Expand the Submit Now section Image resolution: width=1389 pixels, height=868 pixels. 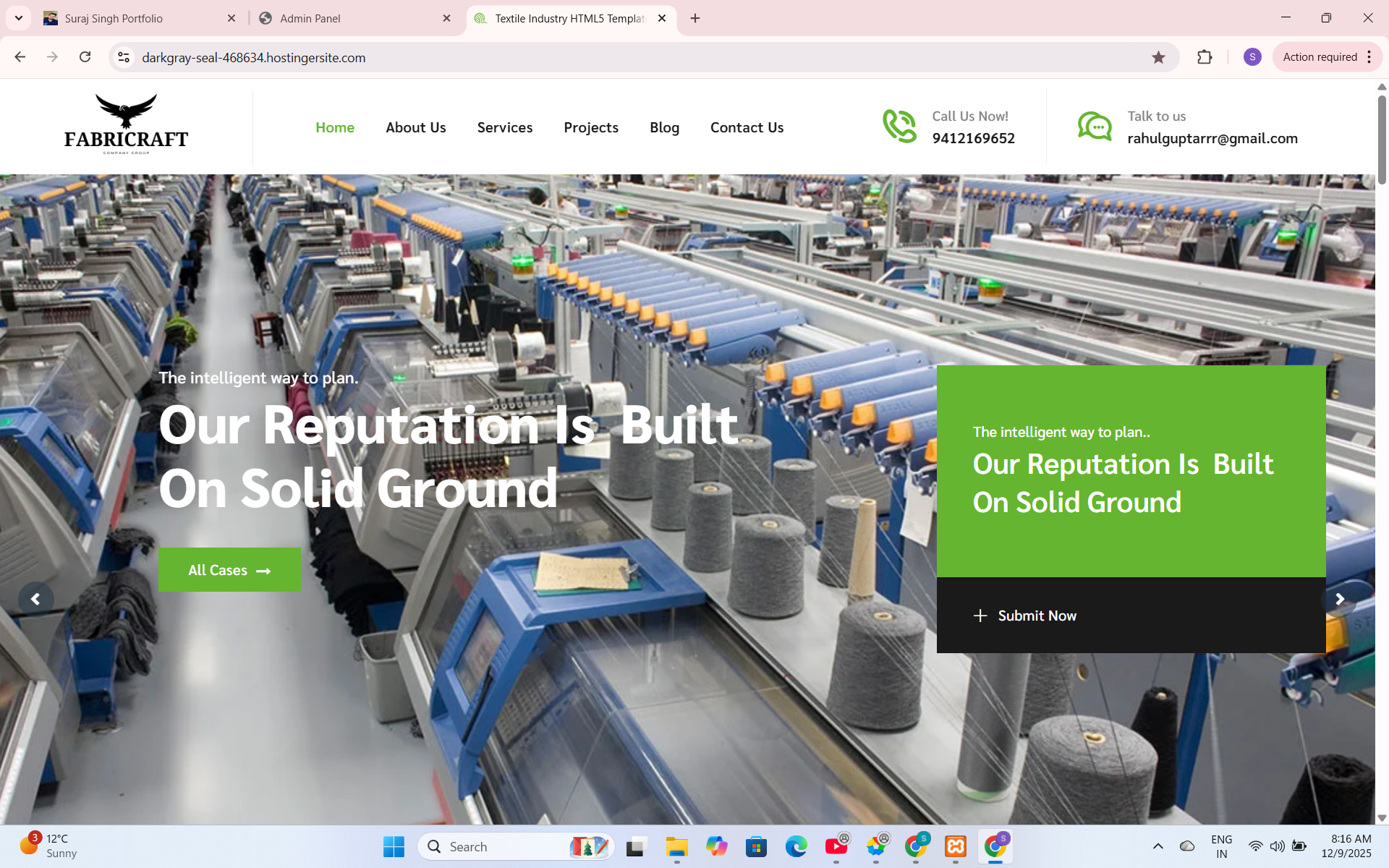[x=1025, y=616]
